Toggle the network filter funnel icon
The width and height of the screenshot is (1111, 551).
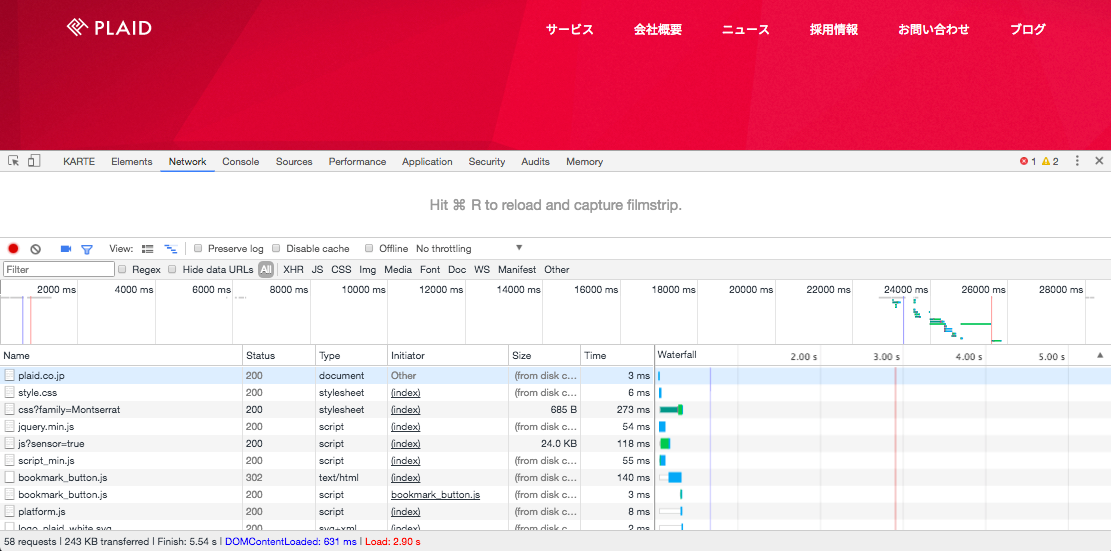(x=87, y=249)
